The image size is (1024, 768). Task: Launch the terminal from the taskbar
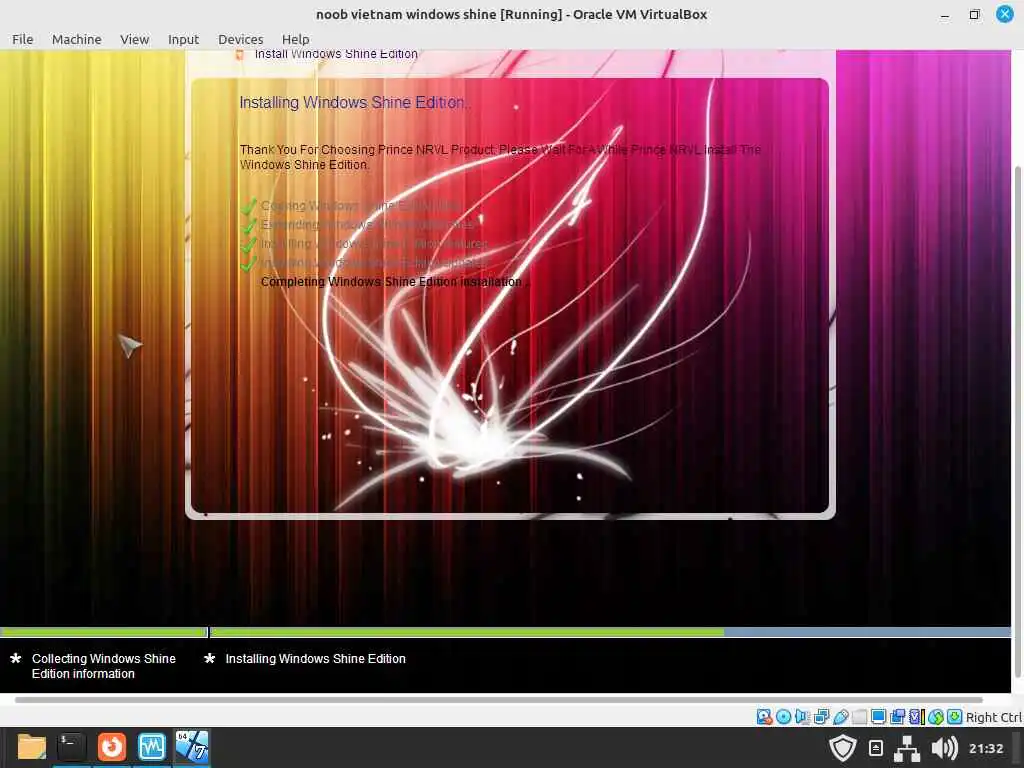pos(71,746)
